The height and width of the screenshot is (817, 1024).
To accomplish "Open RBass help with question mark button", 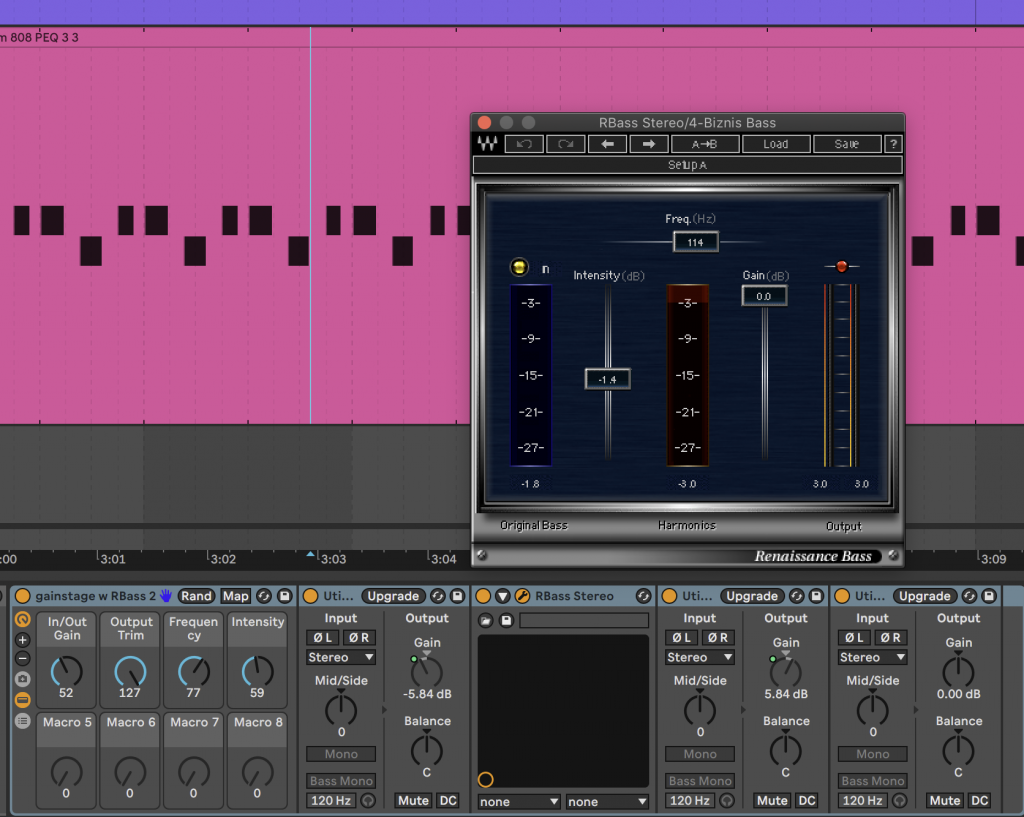I will tap(894, 144).
